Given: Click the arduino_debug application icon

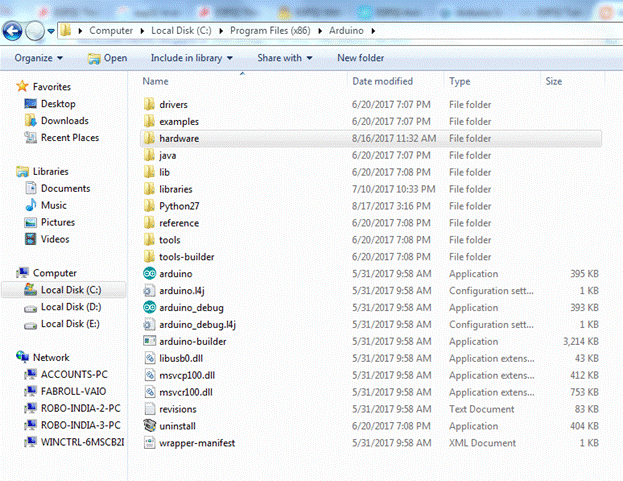Looking at the screenshot, I should (x=149, y=307).
